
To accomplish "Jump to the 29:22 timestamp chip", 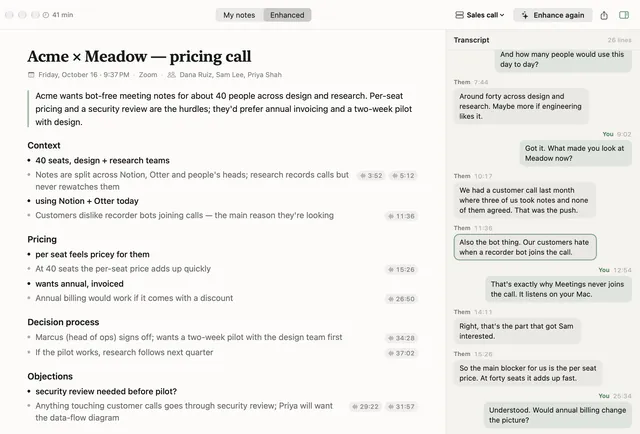I will click(x=366, y=407).
